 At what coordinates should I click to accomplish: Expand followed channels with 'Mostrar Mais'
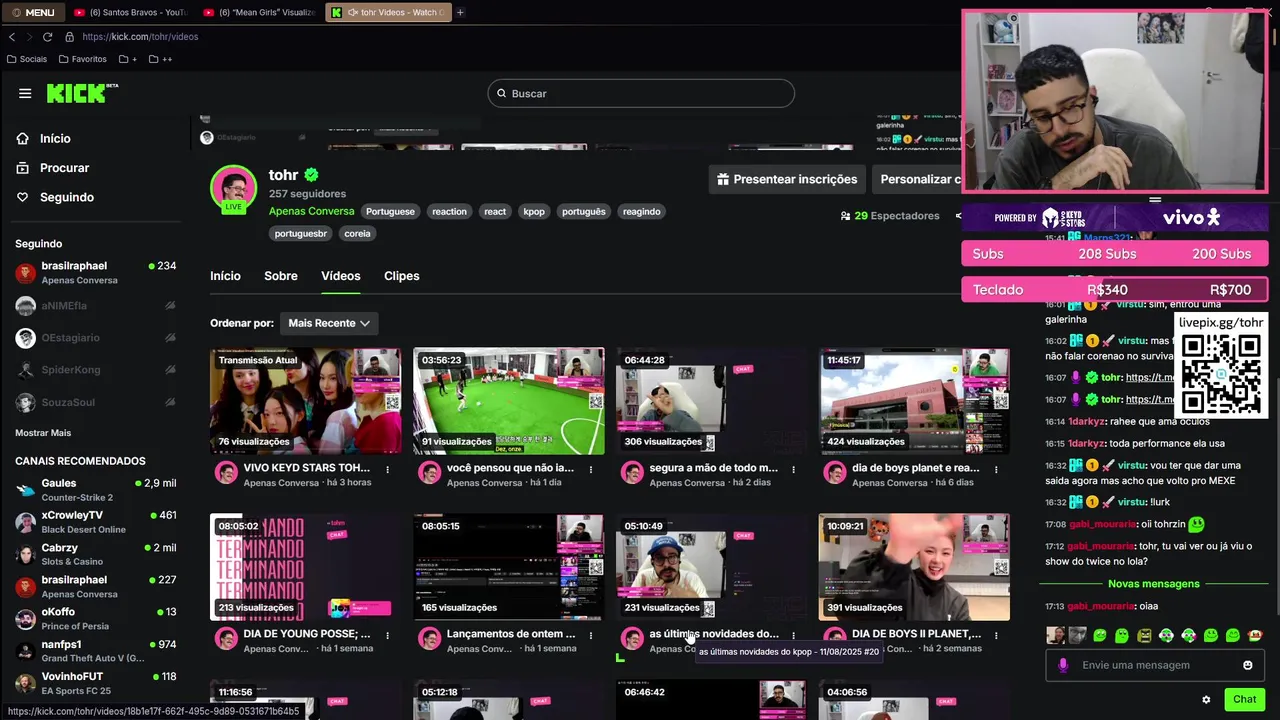[43, 433]
